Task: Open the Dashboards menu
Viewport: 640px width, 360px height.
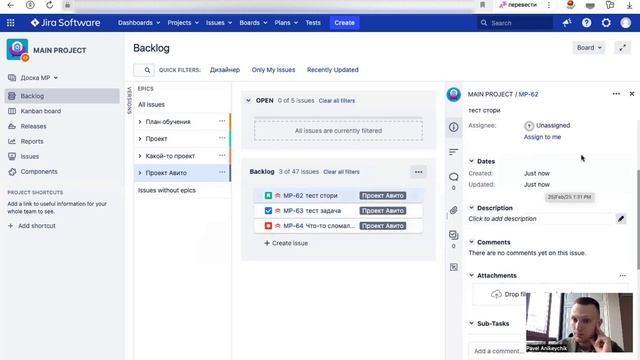Action: [139, 23]
